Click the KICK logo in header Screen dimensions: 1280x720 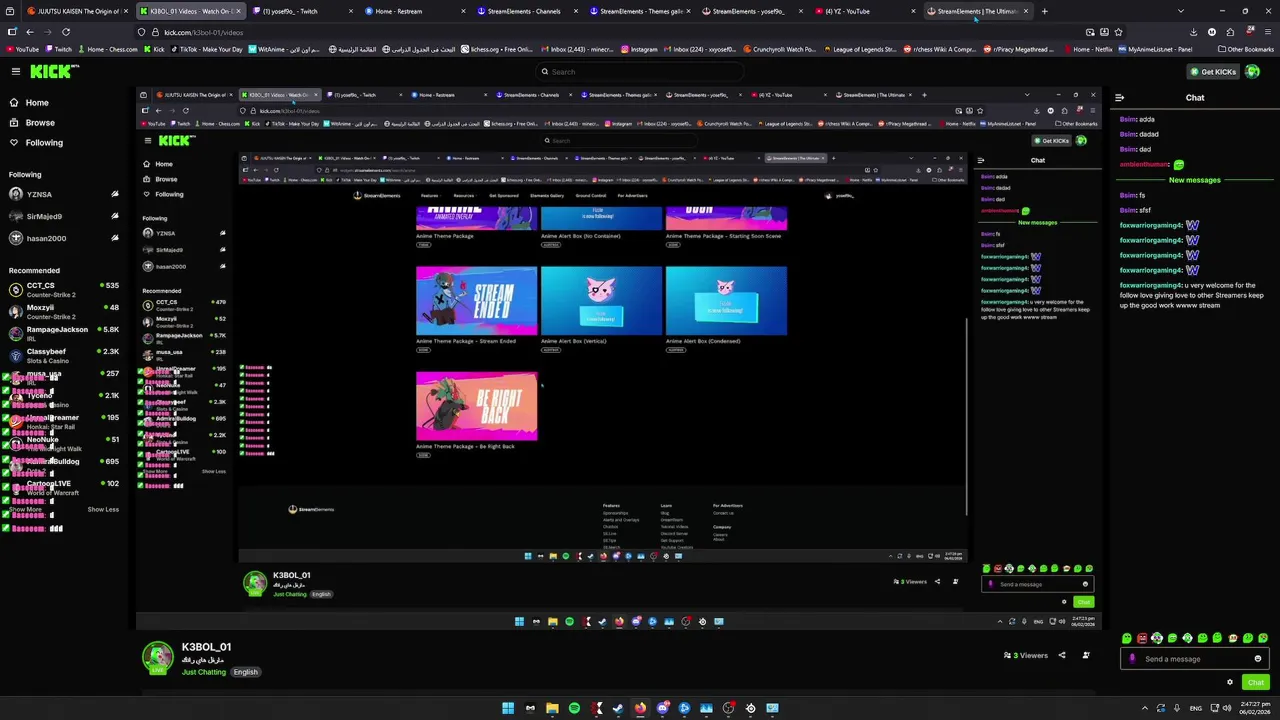pyautogui.click(x=54, y=71)
